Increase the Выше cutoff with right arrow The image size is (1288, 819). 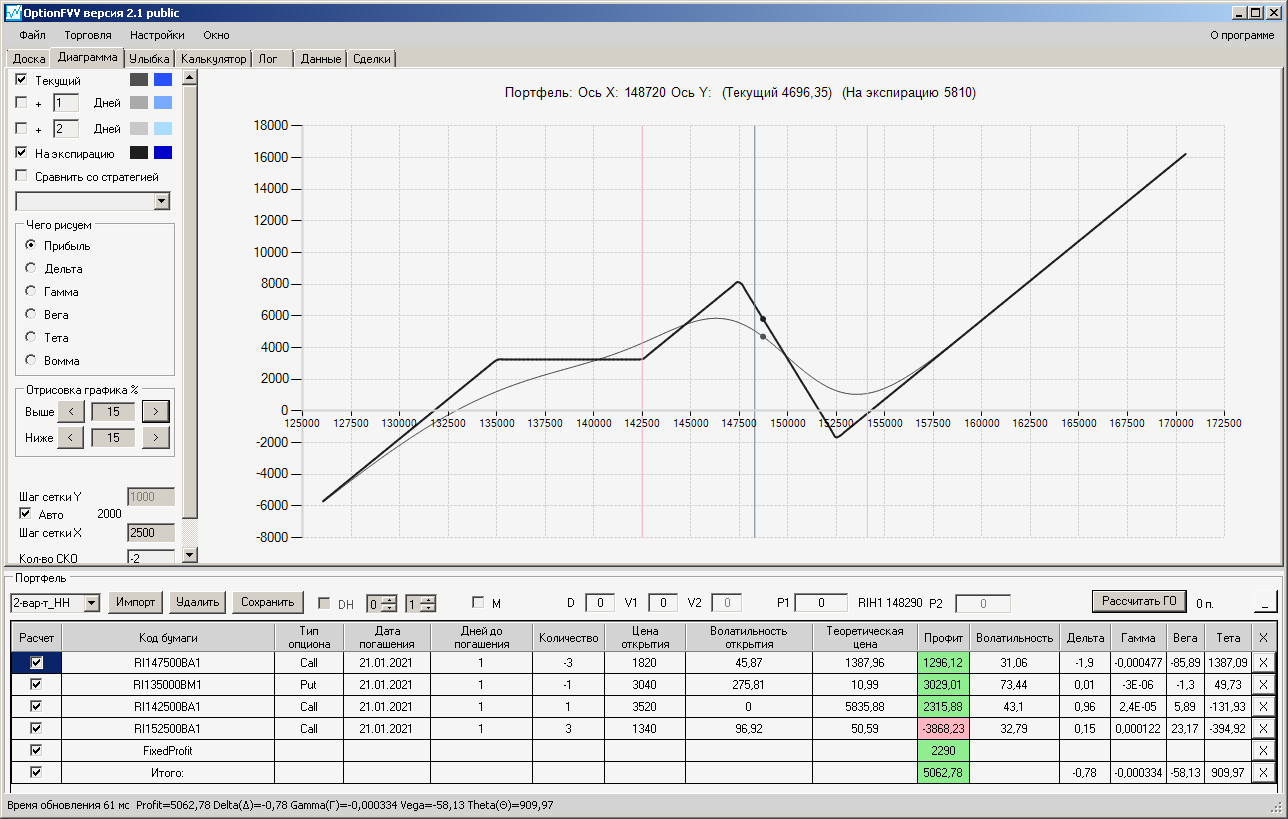click(156, 411)
